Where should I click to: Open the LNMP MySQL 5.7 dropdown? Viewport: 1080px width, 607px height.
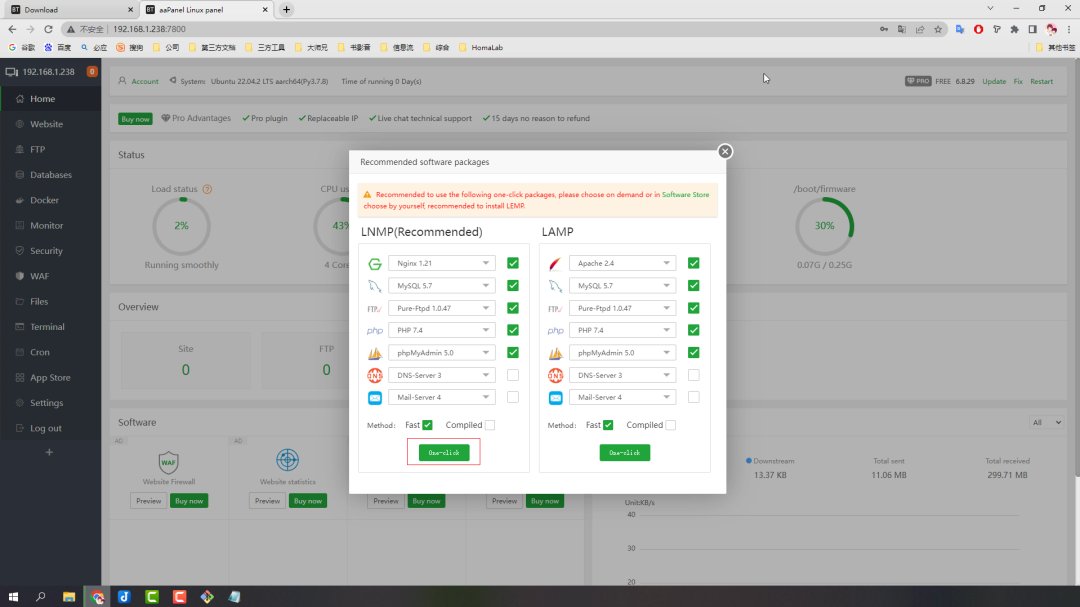442,285
